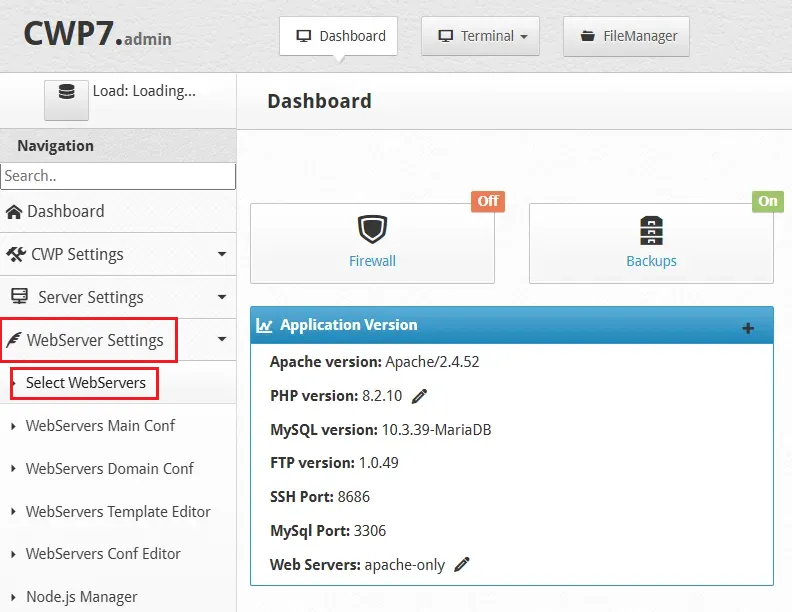Open the Dashboard top tab

338,36
